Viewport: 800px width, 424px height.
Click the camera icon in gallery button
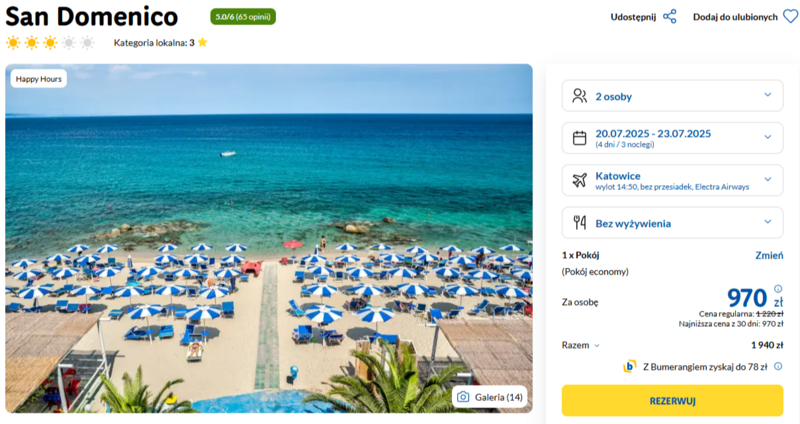point(463,397)
